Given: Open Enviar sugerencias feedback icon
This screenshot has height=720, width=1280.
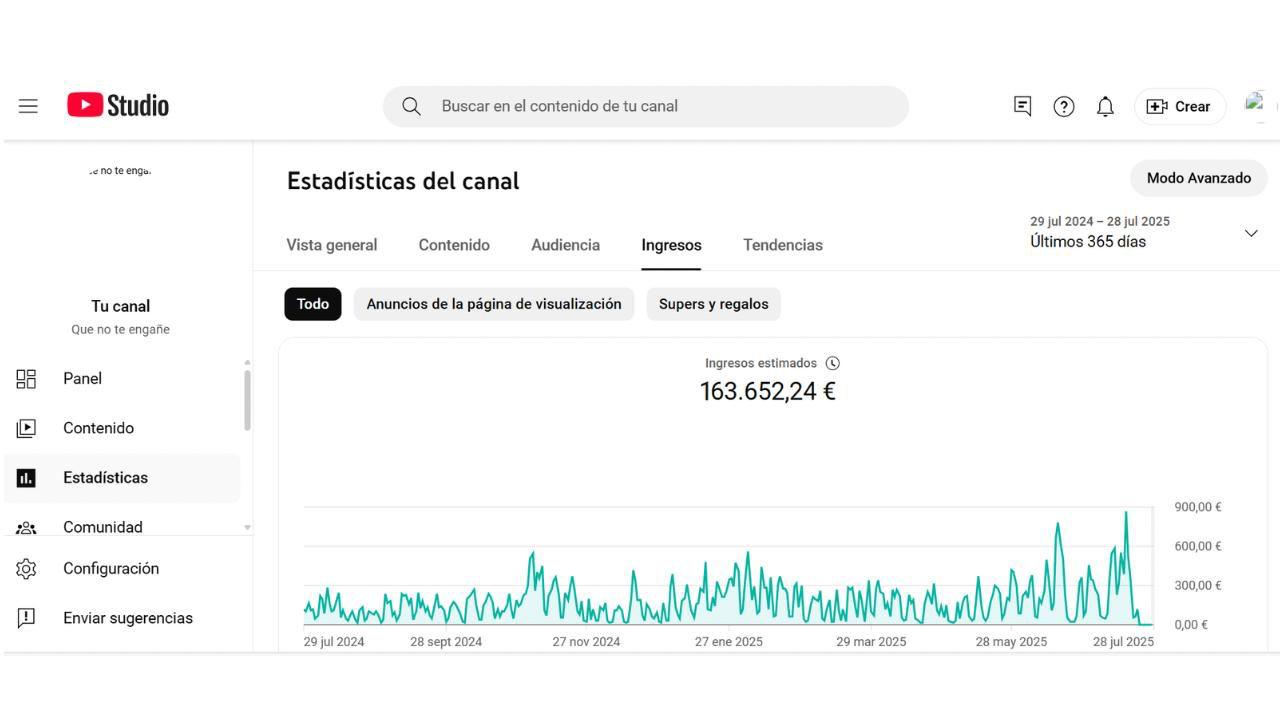Looking at the screenshot, I should point(25,618).
